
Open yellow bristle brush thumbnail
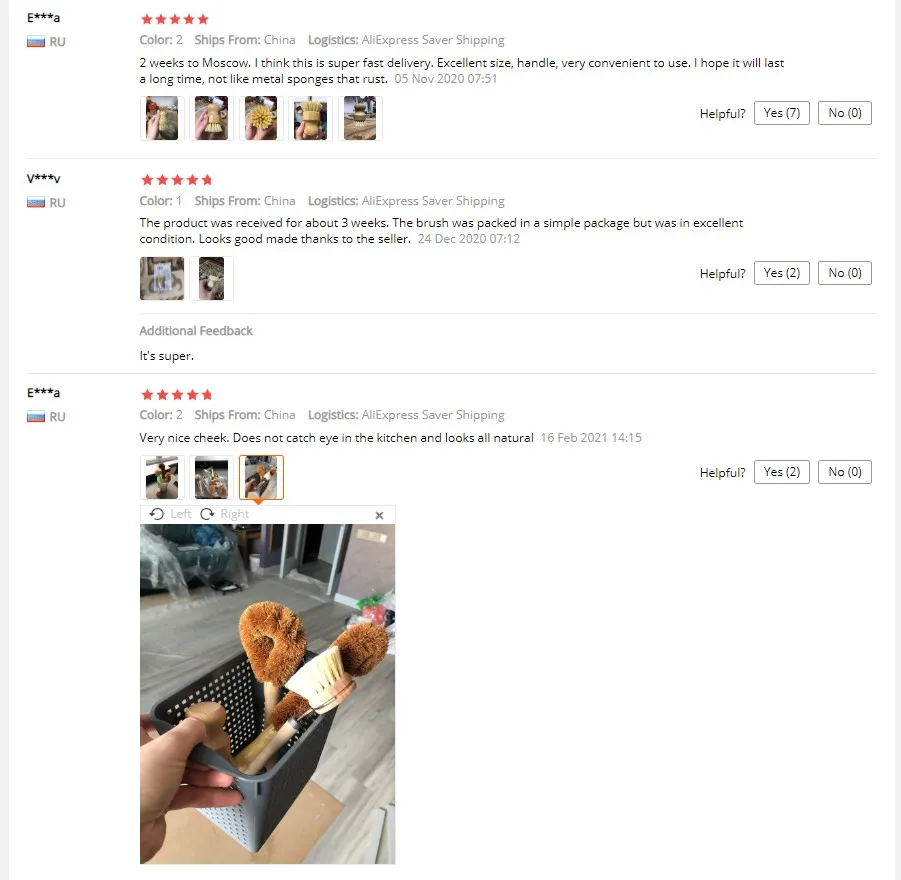pos(261,118)
